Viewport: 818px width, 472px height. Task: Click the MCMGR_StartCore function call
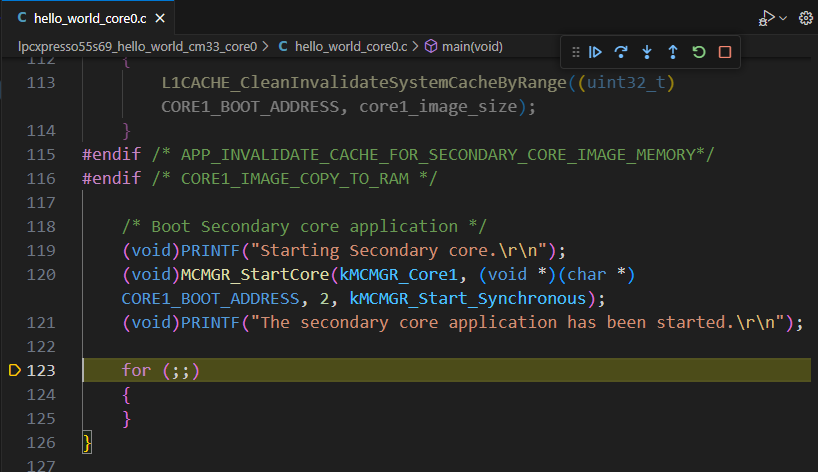255,274
